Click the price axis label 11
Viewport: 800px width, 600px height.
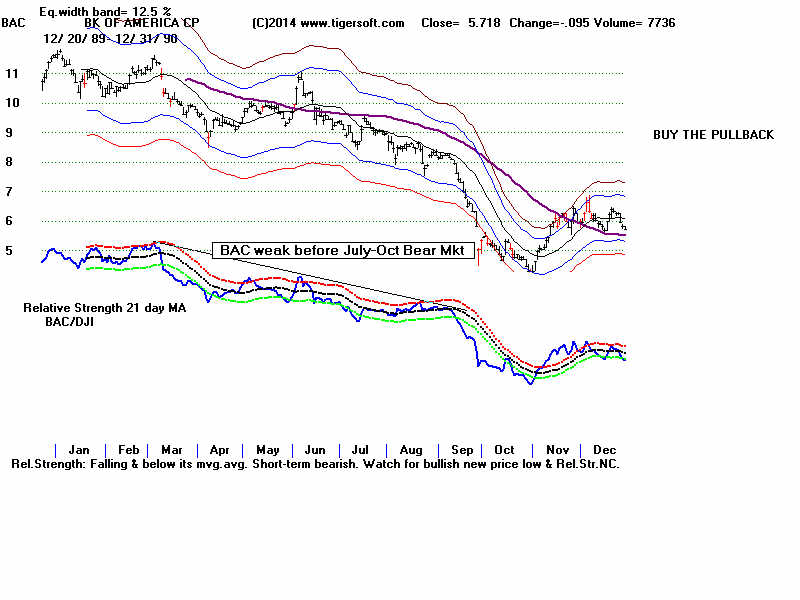[12, 74]
